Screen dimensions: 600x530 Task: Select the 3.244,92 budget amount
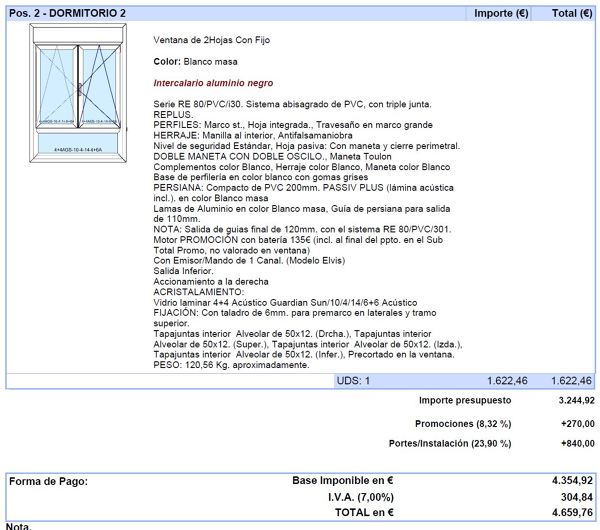tap(575, 400)
